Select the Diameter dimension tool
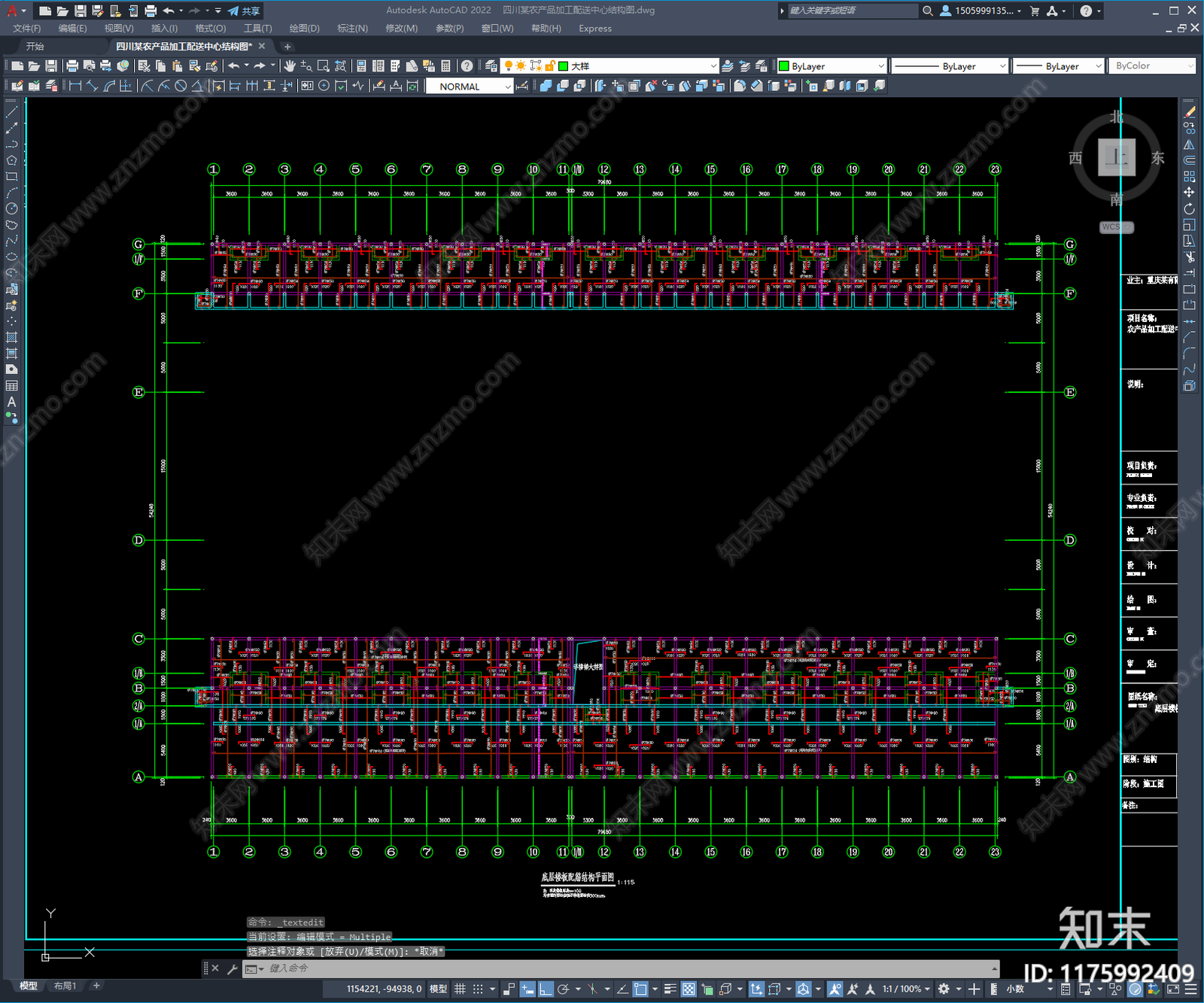Image resolution: width=1204 pixels, height=1003 pixels. pos(181,86)
